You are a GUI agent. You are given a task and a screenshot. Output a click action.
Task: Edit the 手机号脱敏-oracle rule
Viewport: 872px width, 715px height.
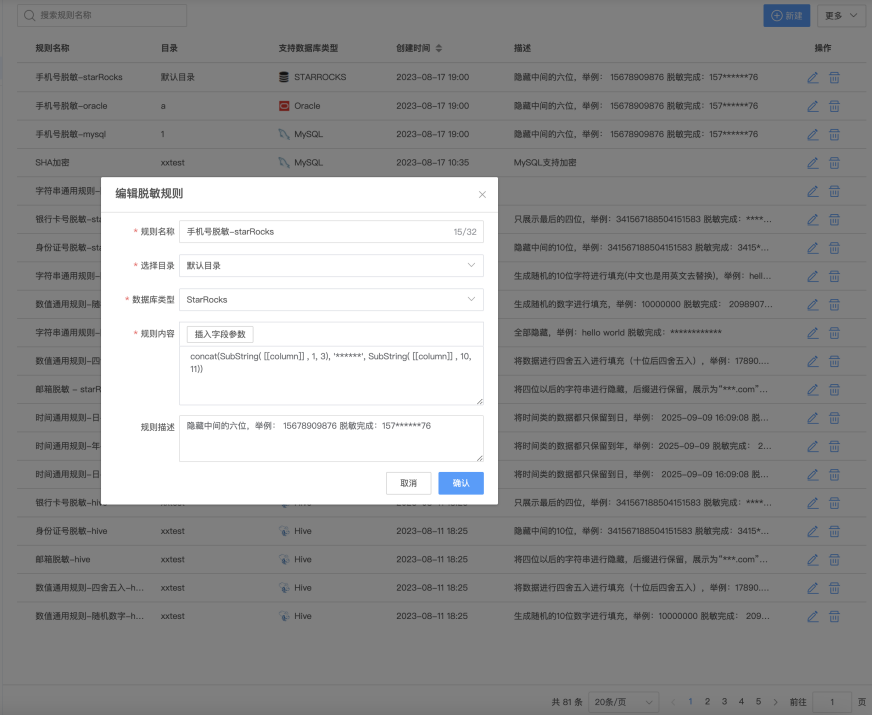[x=812, y=106]
